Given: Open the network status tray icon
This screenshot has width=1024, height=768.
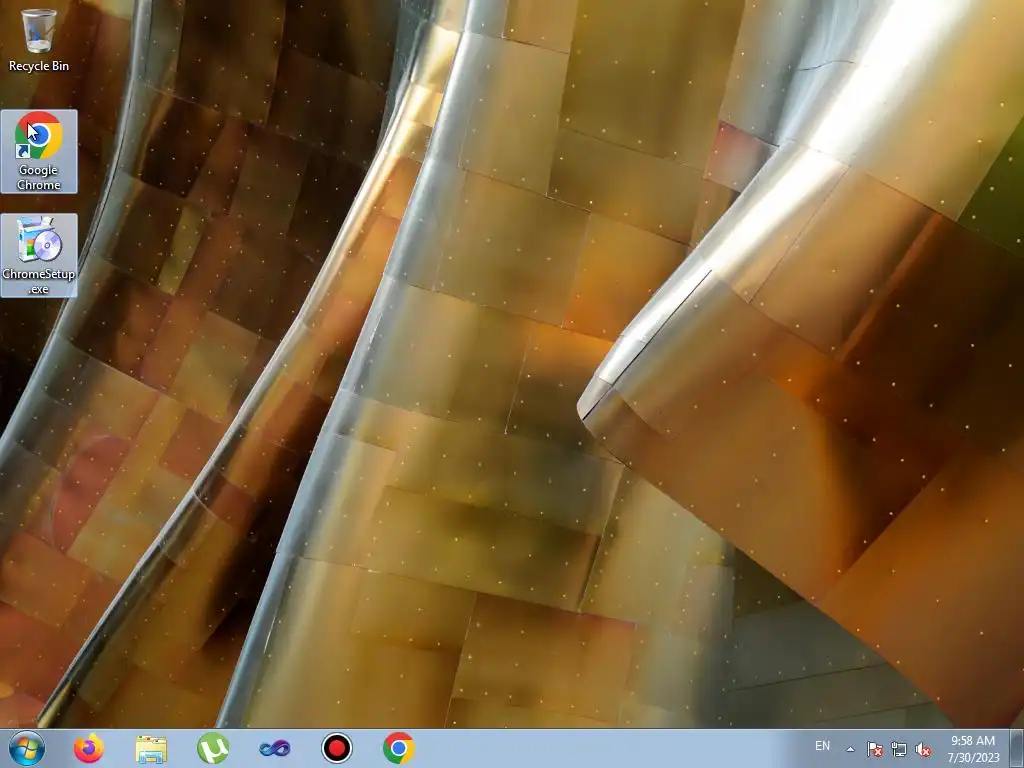Looking at the screenshot, I should (899, 749).
